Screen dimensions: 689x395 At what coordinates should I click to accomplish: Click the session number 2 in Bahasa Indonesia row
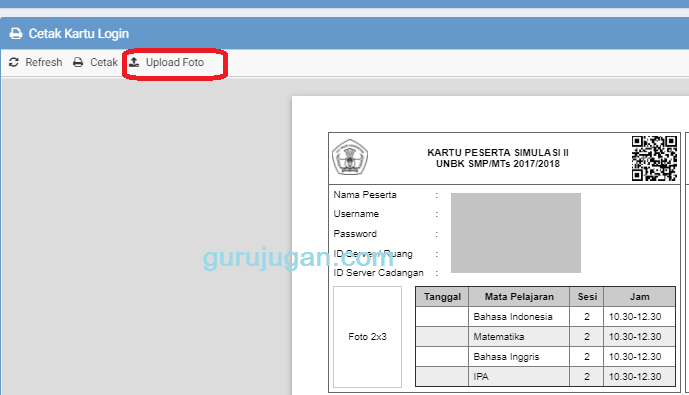587,317
